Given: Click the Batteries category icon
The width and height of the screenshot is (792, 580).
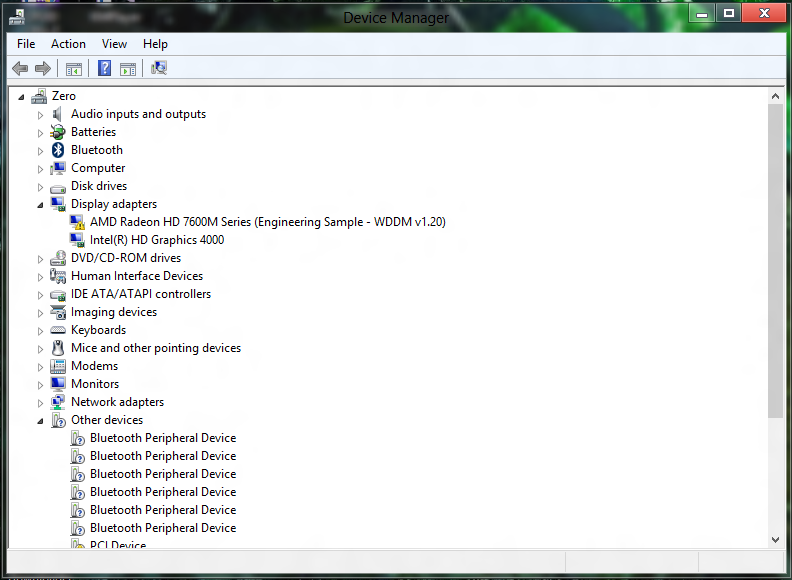Looking at the screenshot, I should click(x=58, y=132).
